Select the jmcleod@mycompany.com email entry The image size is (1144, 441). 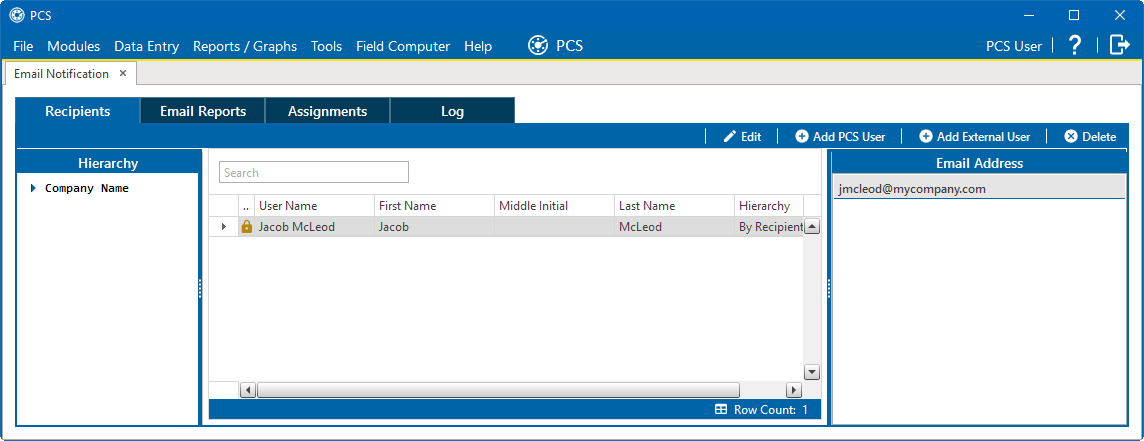980,189
